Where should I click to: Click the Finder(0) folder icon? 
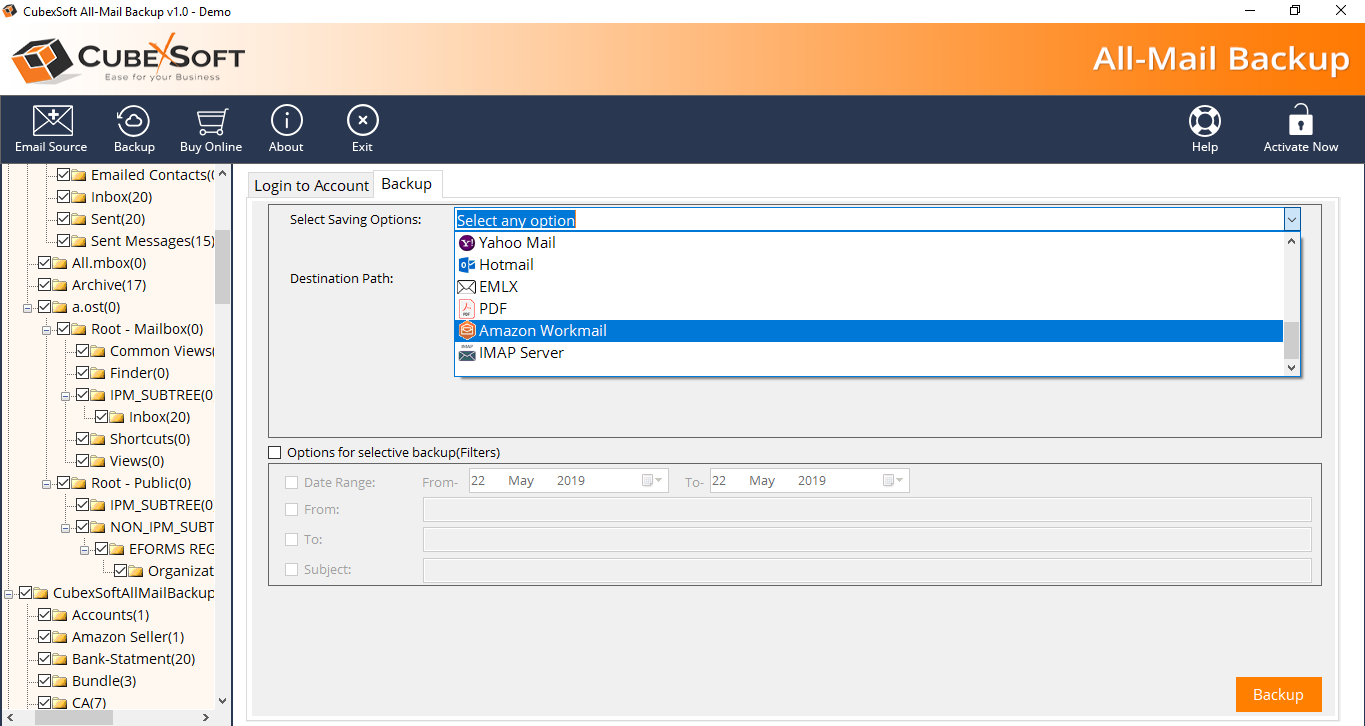click(x=98, y=373)
